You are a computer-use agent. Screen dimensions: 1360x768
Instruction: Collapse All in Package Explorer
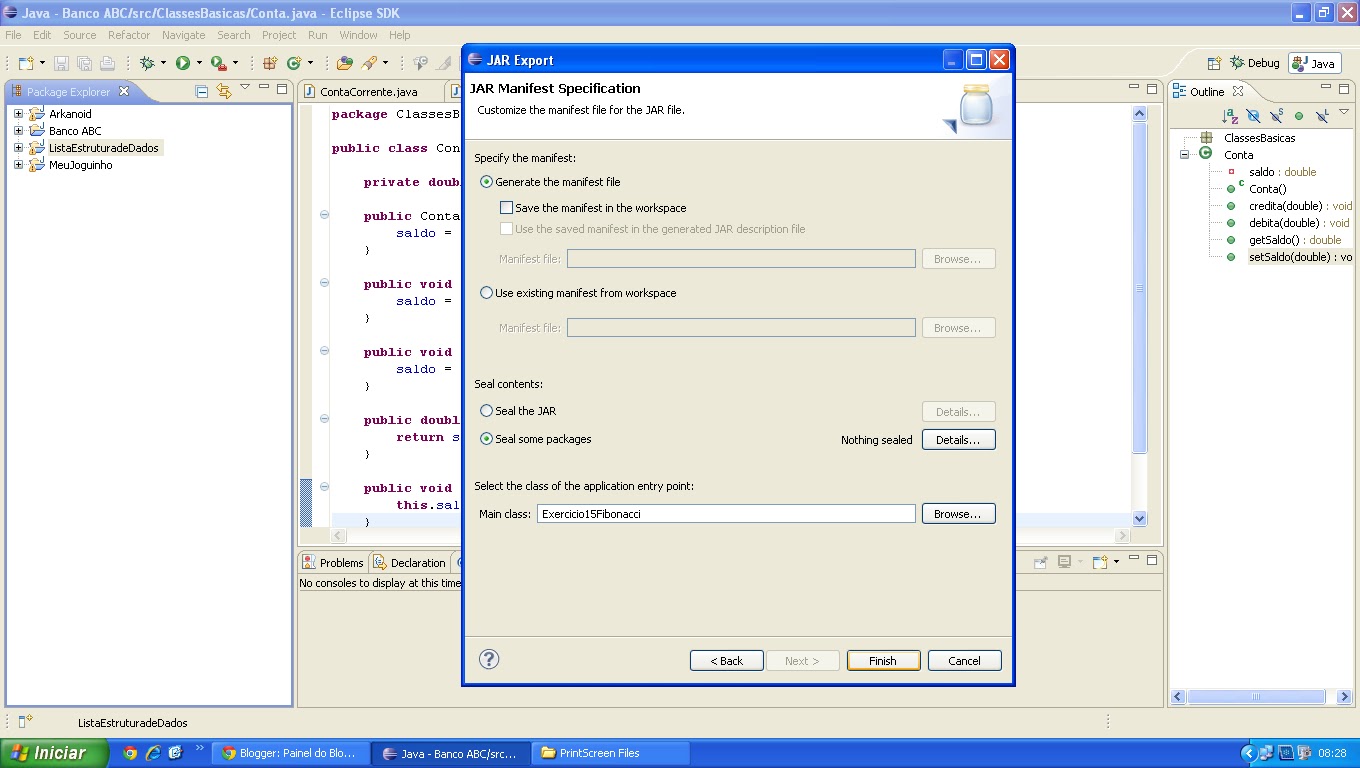tap(201, 91)
